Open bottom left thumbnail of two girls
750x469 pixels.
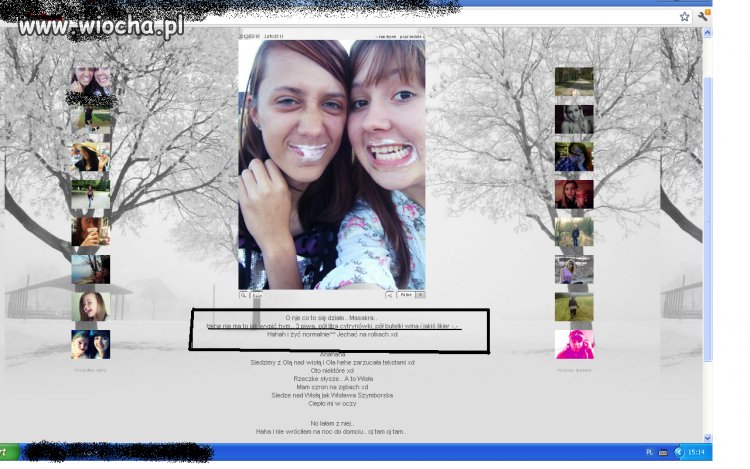pos(91,344)
